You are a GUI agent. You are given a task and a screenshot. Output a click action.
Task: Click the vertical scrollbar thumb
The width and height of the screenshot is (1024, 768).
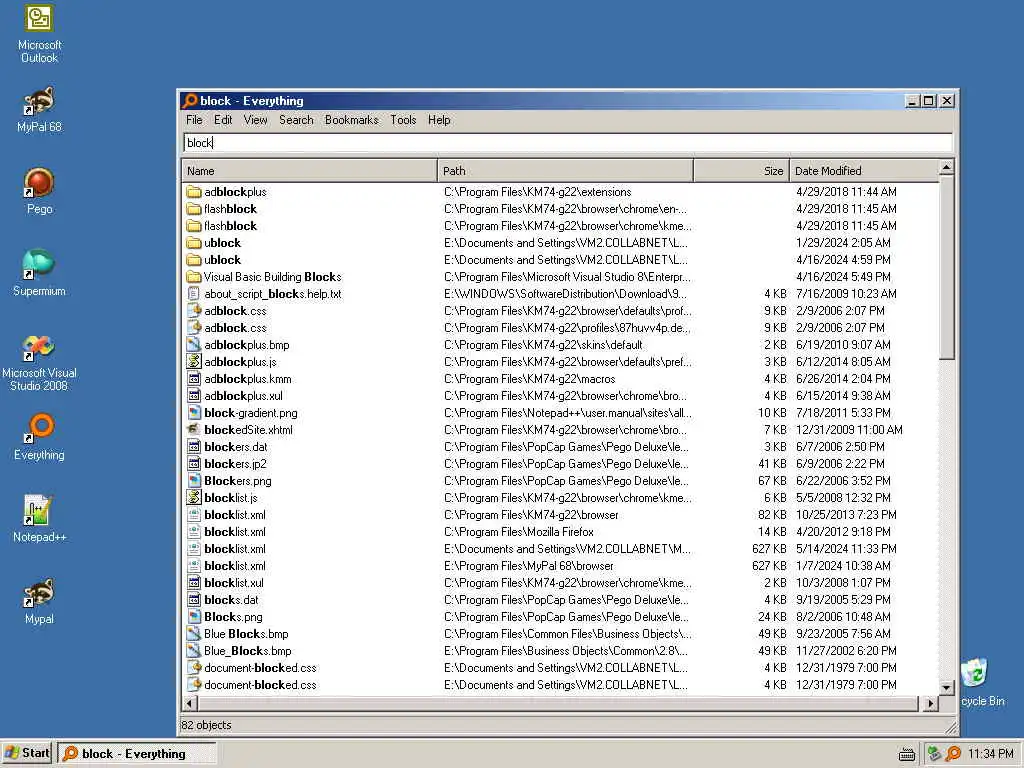point(946,268)
